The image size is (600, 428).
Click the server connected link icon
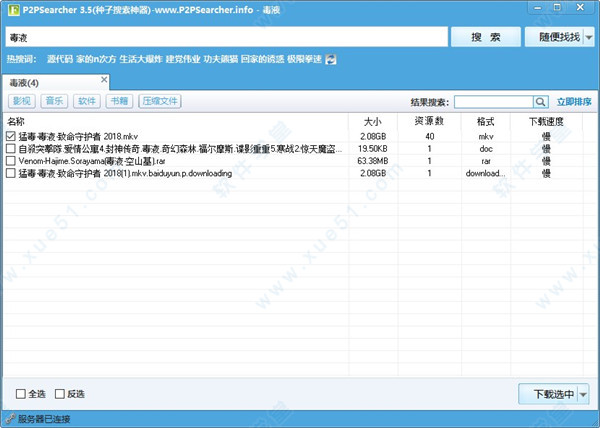point(10,418)
